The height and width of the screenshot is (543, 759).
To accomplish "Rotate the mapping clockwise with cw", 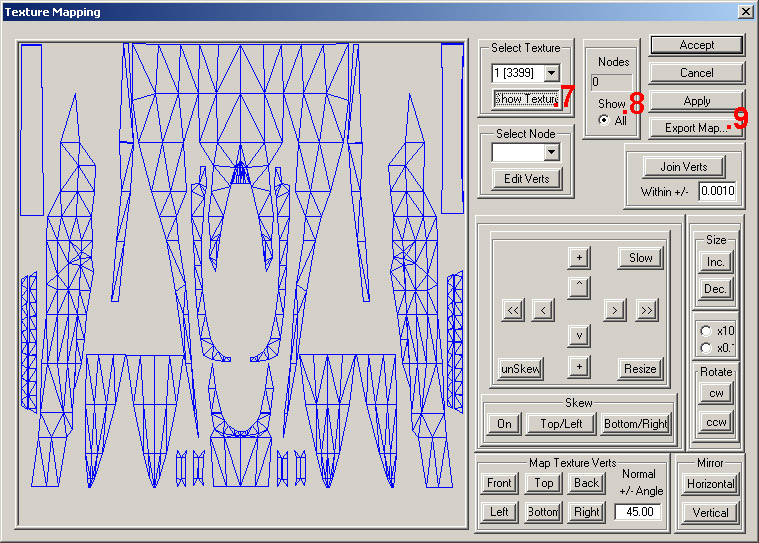I will click(x=714, y=393).
